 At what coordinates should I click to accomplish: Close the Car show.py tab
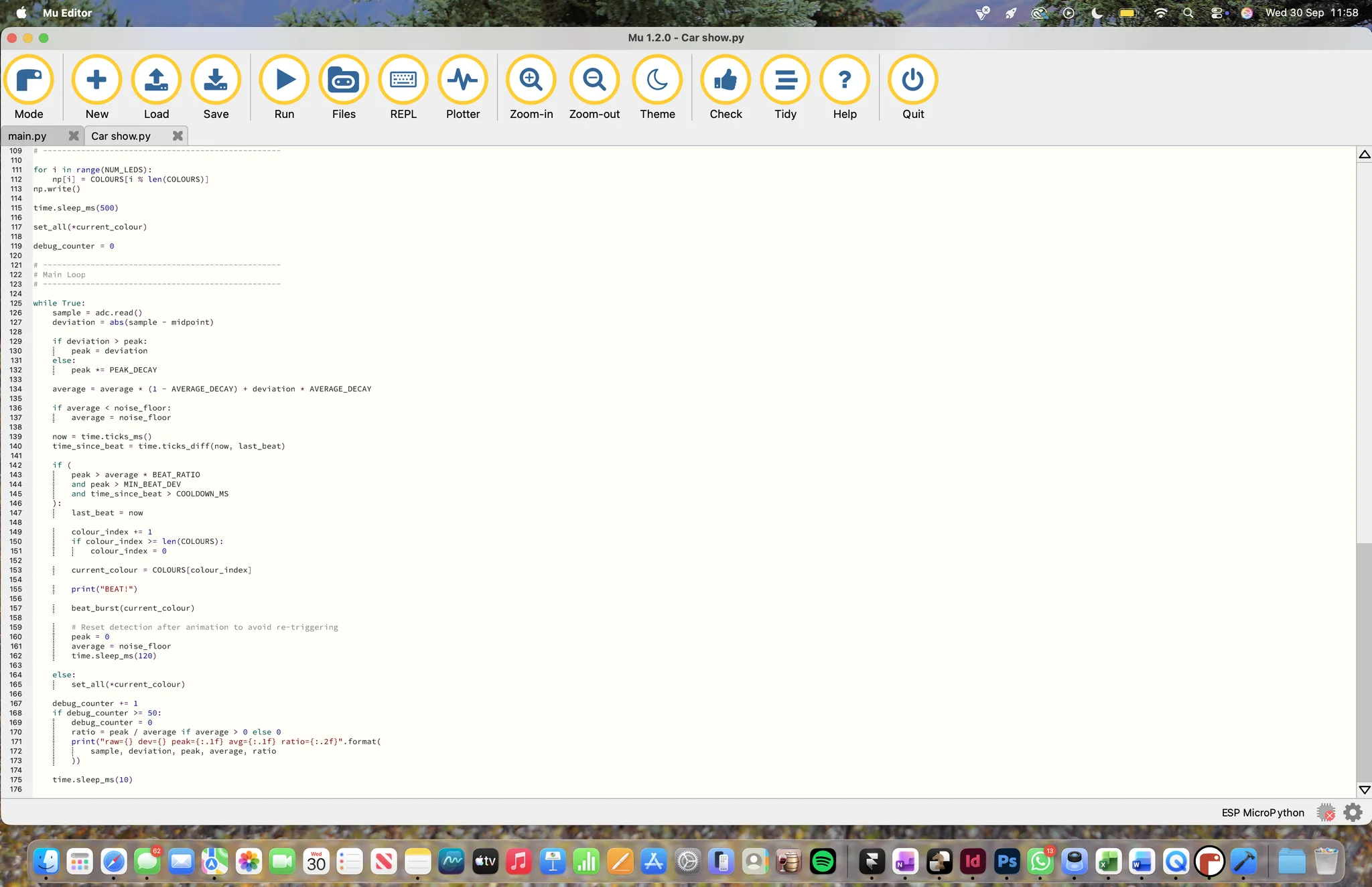tap(178, 136)
